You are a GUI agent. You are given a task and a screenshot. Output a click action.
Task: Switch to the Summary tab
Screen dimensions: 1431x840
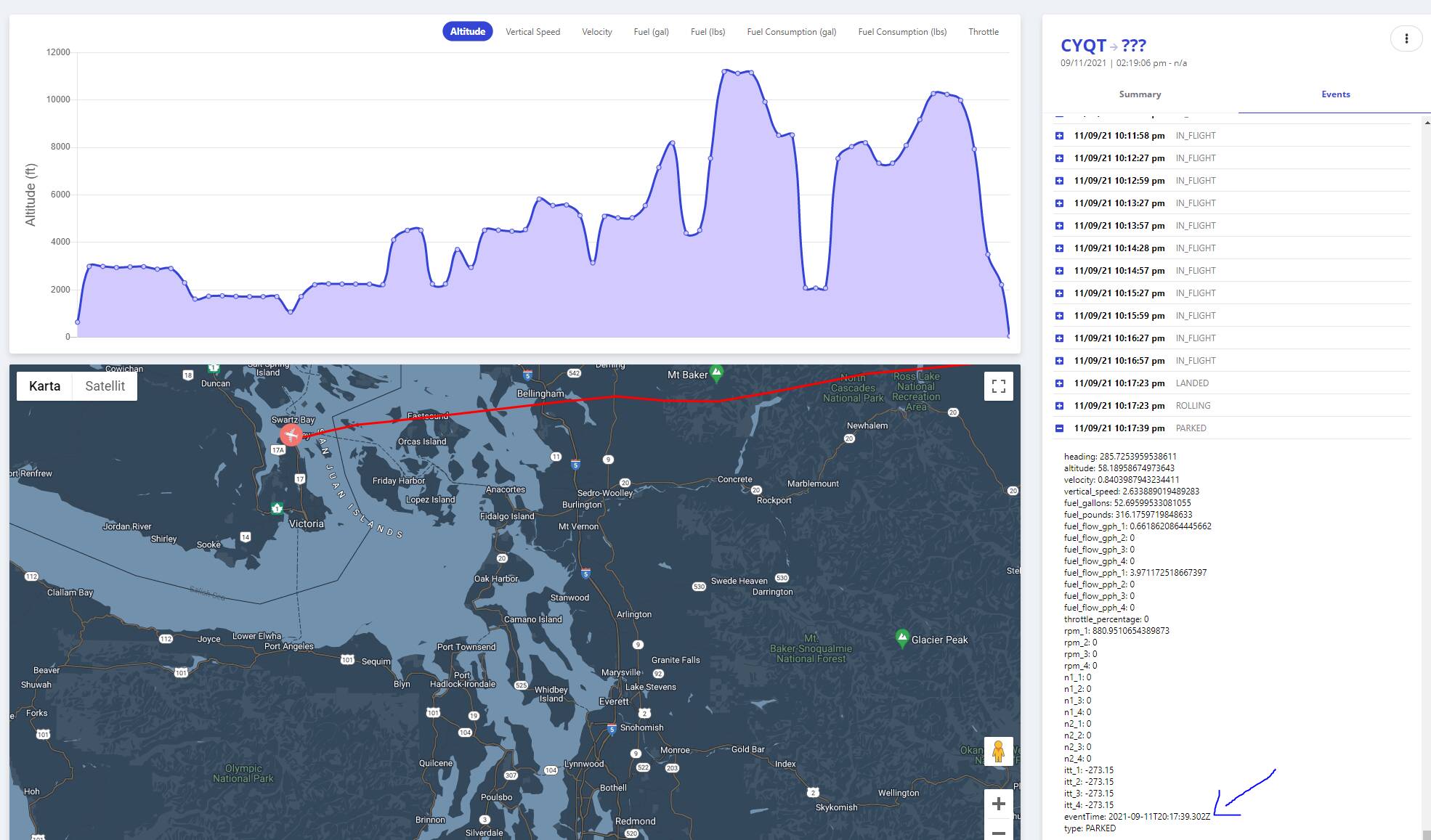[1139, 94]
